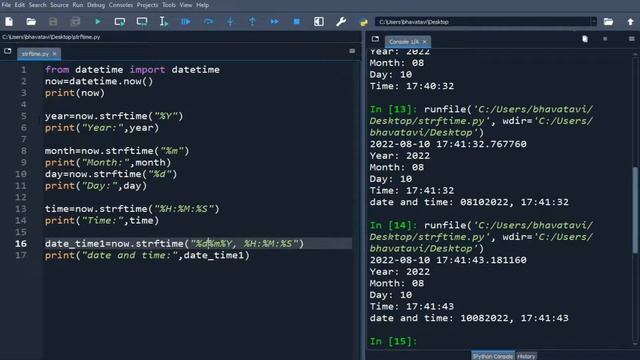This screenshot has height=360, width=640.
Task: Click In [14] runfile console entry
Action: coord(481,237)
